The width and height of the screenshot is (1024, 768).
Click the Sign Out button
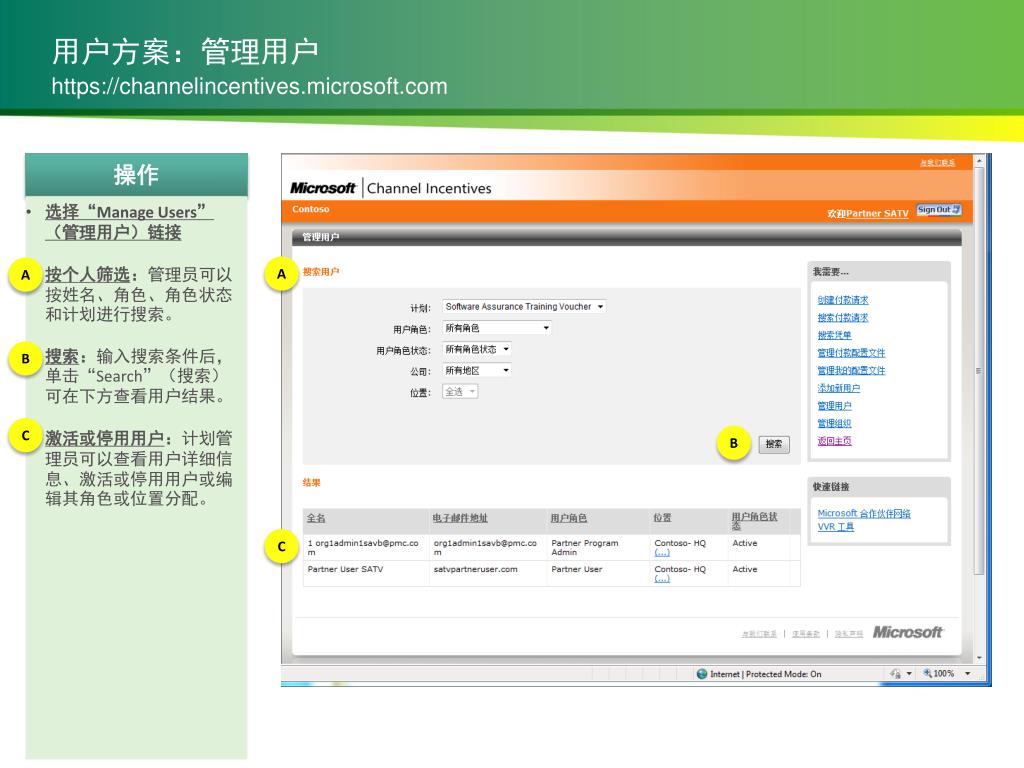click(x=938, y=210)
